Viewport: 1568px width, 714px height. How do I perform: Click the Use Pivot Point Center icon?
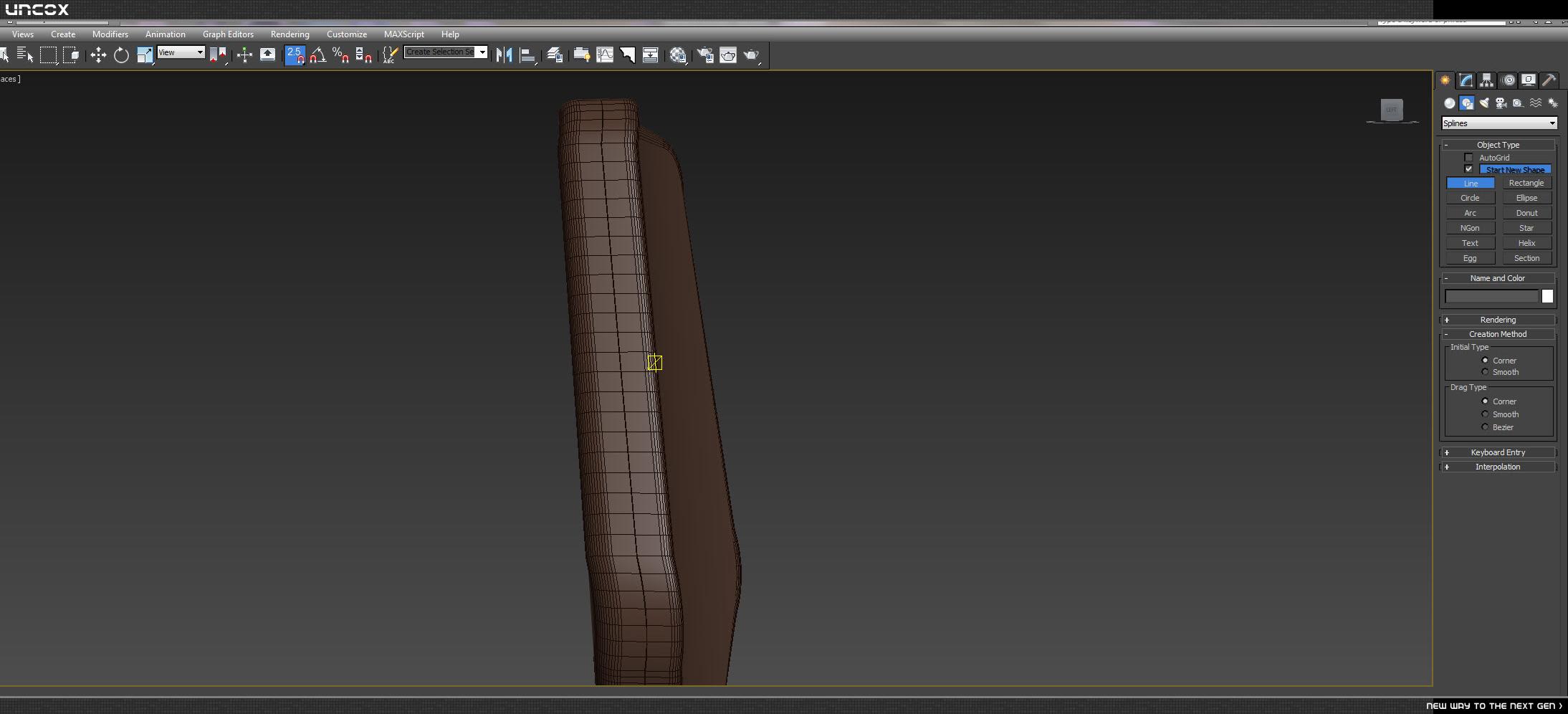pos(218,55)
